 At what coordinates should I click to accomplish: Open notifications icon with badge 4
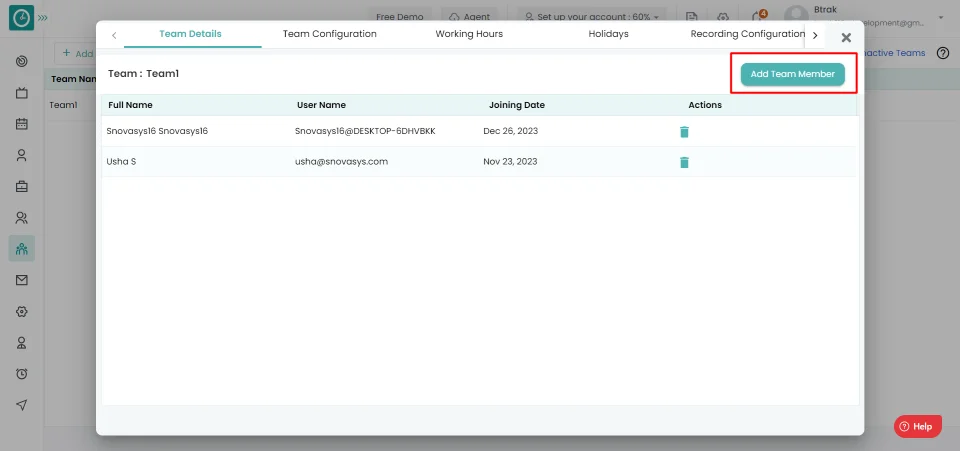758,17
